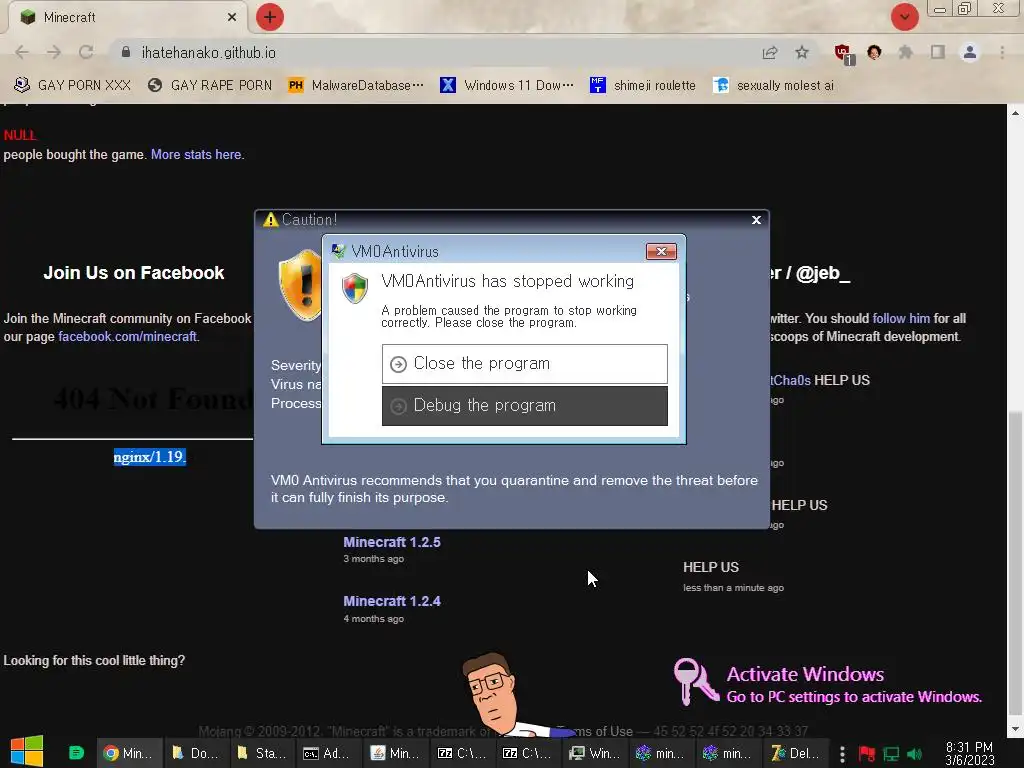Click the padlock site info icon

[x=126, y=52]
